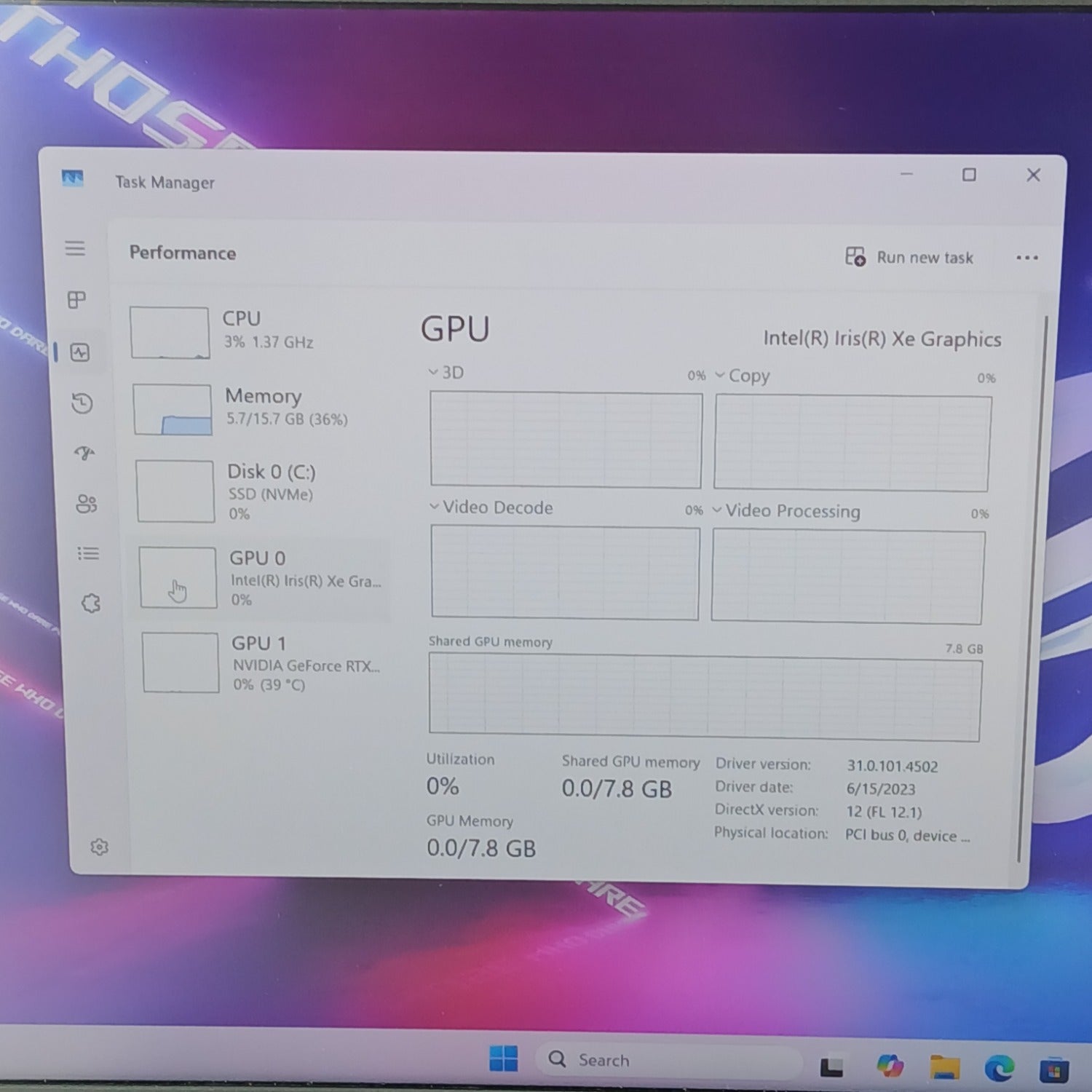Open the Services page icon

tap(90, 604)
